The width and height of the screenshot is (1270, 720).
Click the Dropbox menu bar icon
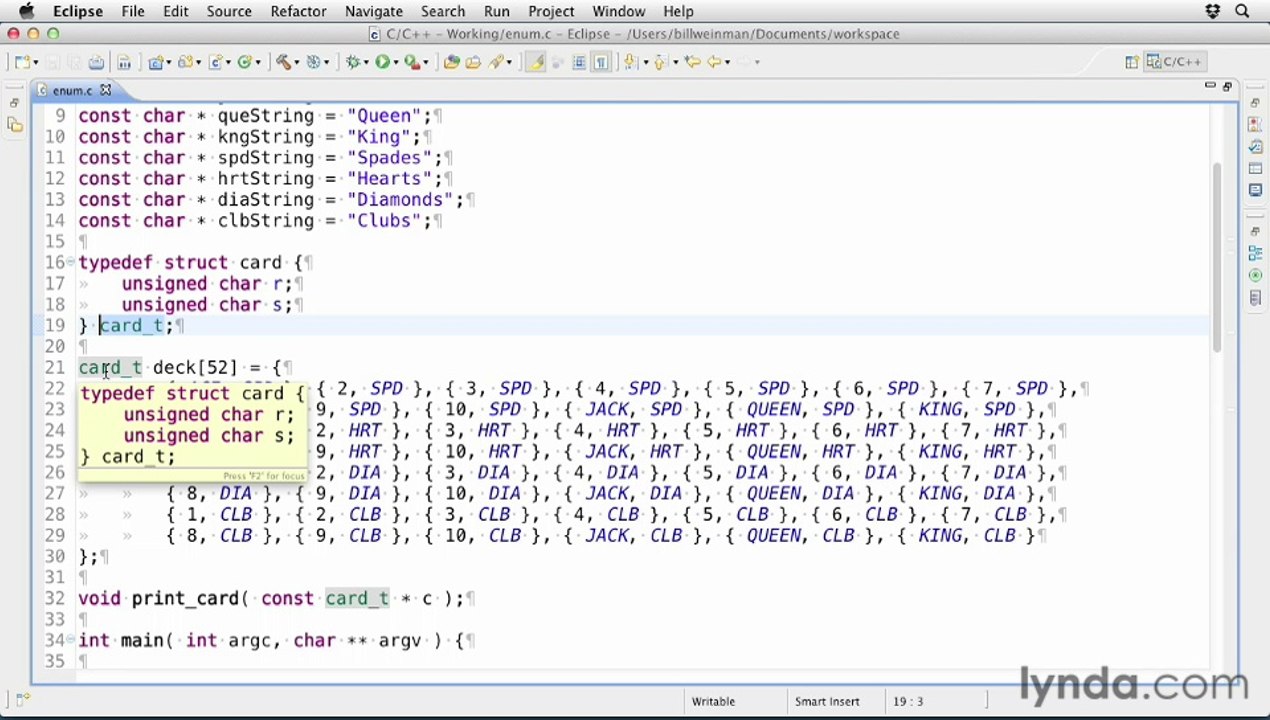click(1212, 11)
